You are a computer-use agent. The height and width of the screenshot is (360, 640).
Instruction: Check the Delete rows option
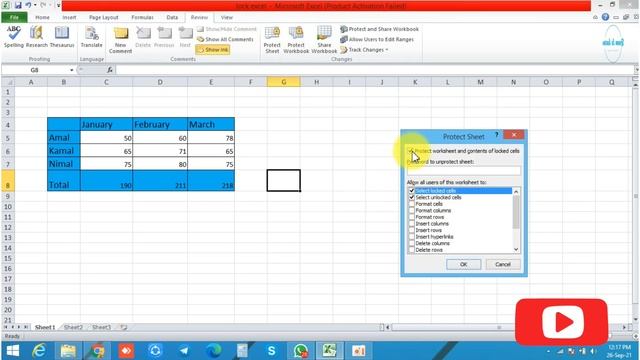(x=411, y=250)
